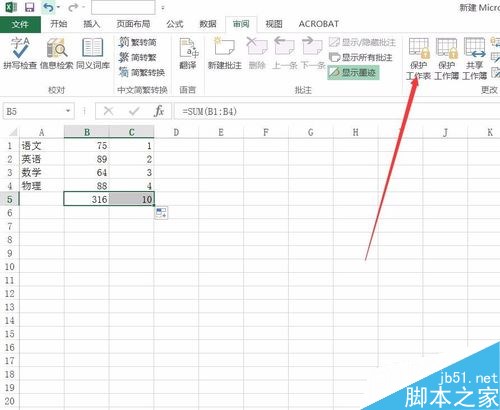
Task: Convert simplified to traditional with 简转繁
Action: (138, 57)
